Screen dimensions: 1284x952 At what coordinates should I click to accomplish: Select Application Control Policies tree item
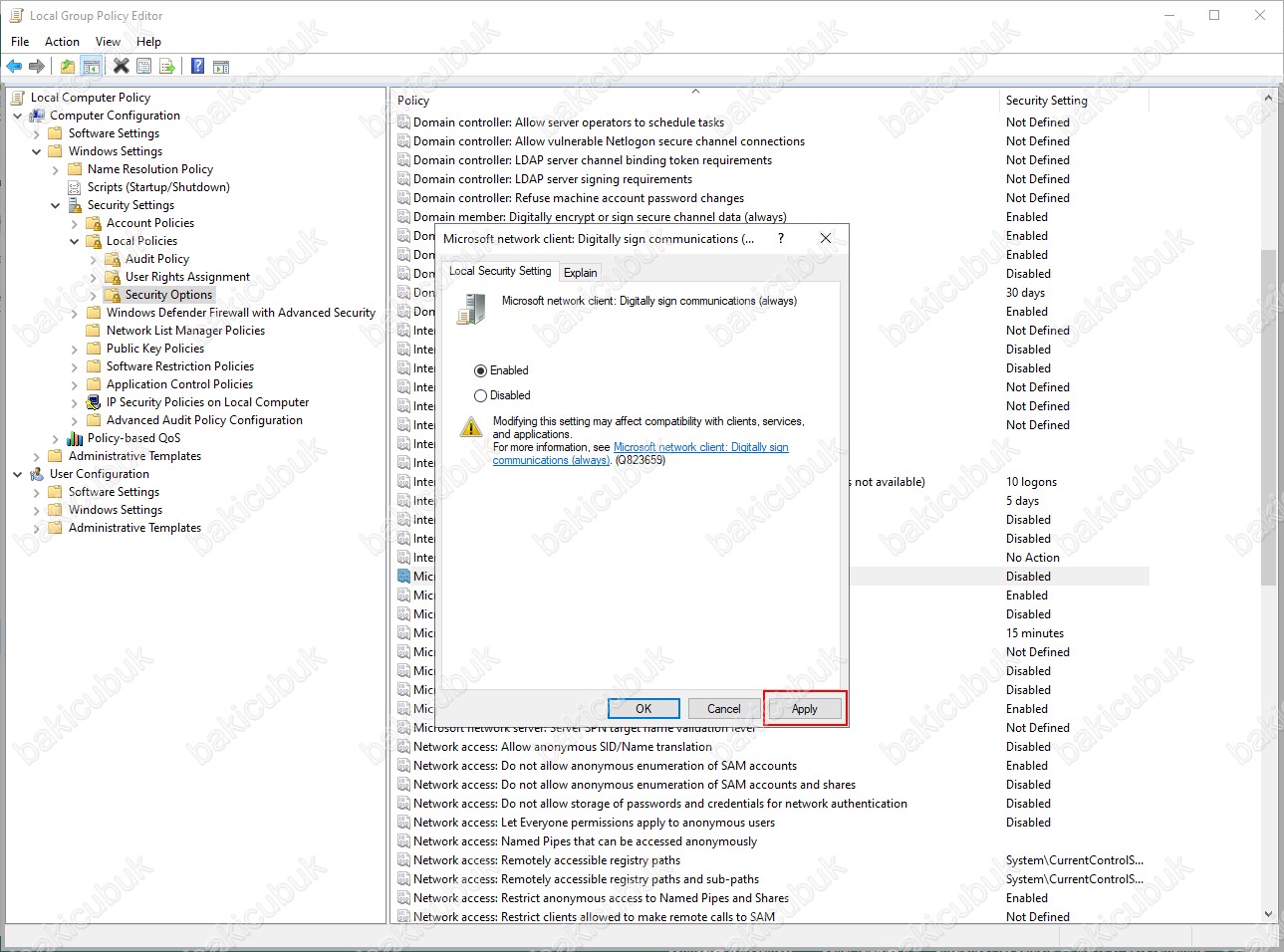179,384
